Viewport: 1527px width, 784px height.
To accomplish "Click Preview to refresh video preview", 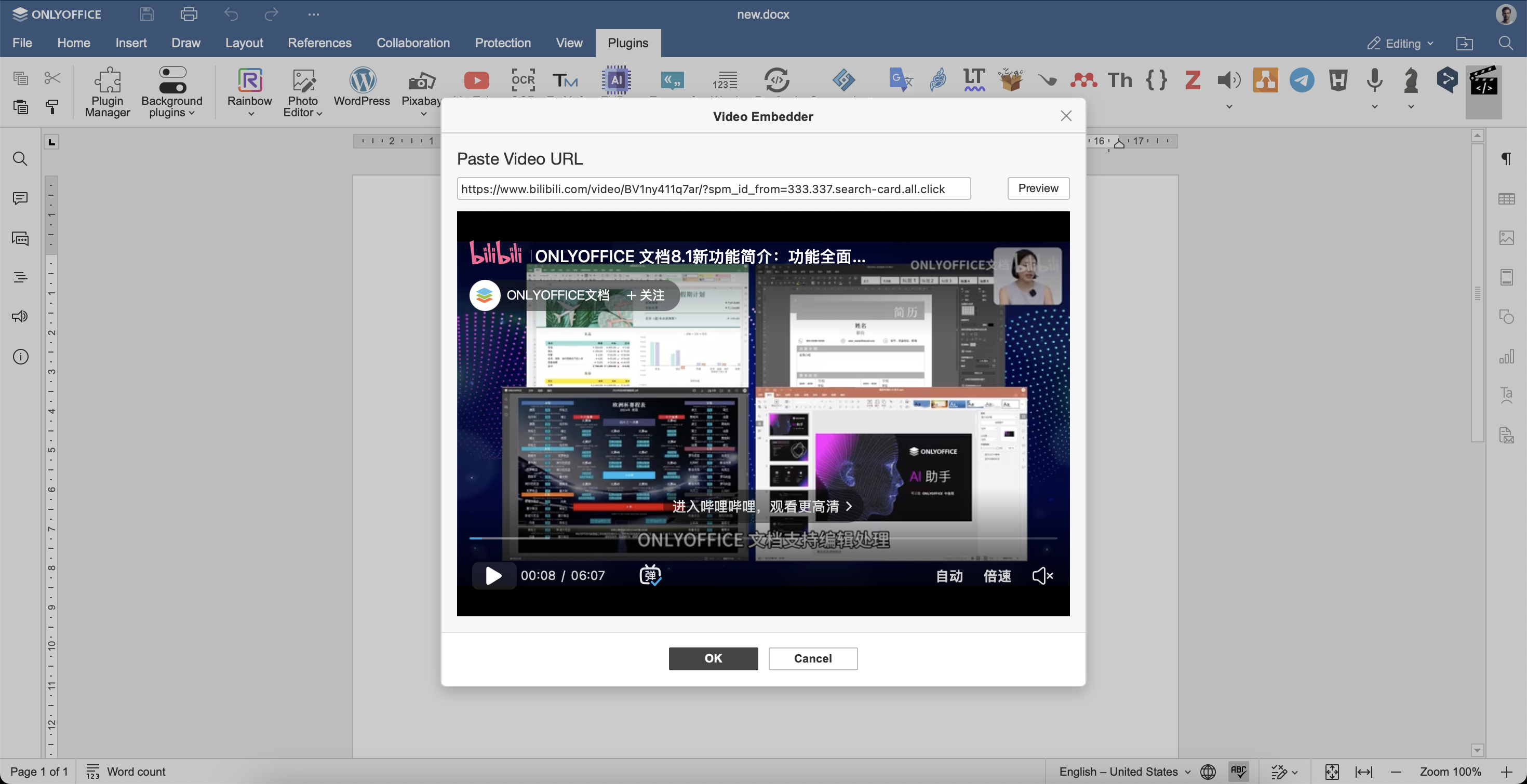I will click(1038, 188).
